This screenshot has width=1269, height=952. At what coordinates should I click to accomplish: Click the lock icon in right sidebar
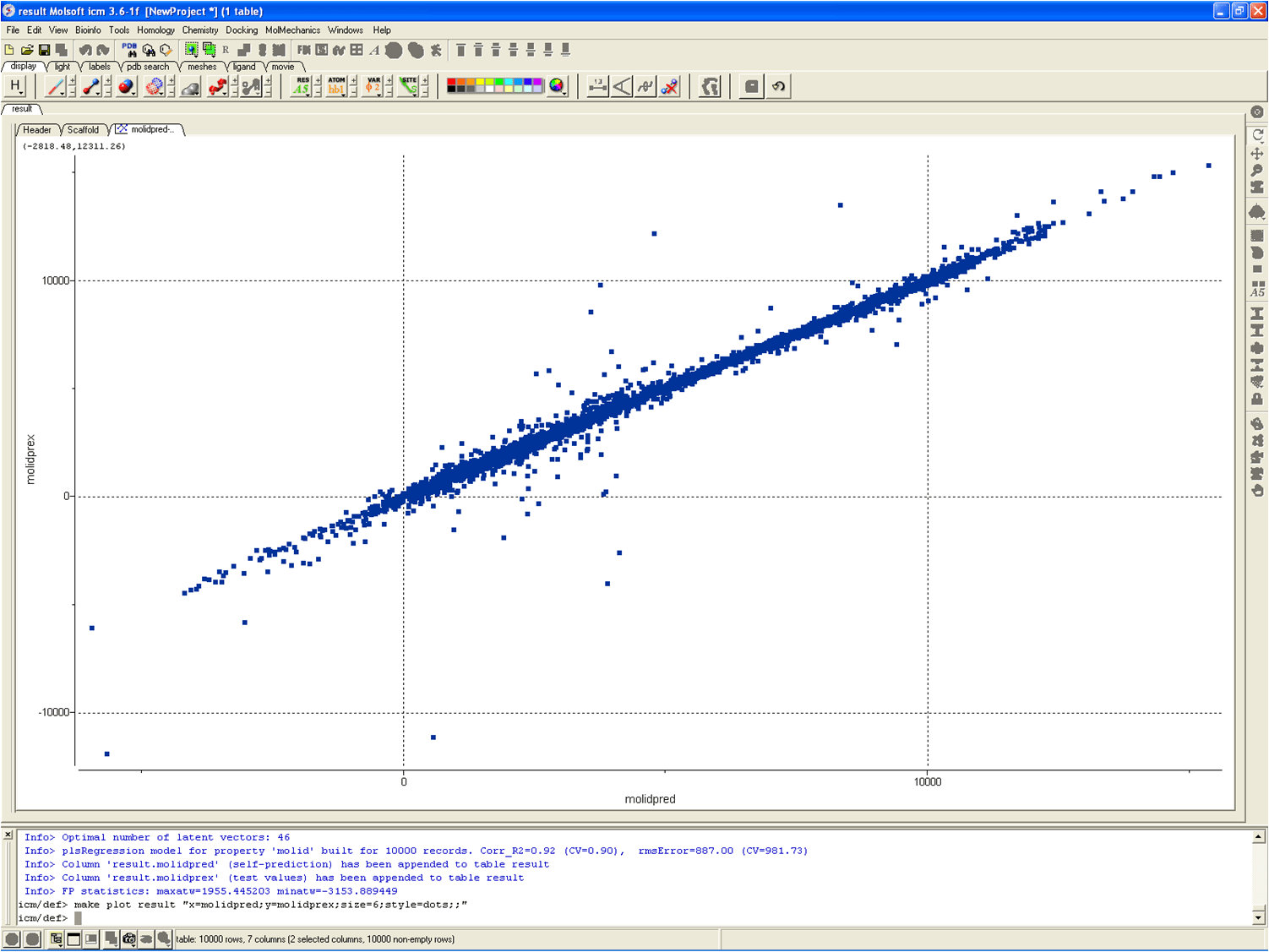pyautogui.click(x=1257, y=399)
